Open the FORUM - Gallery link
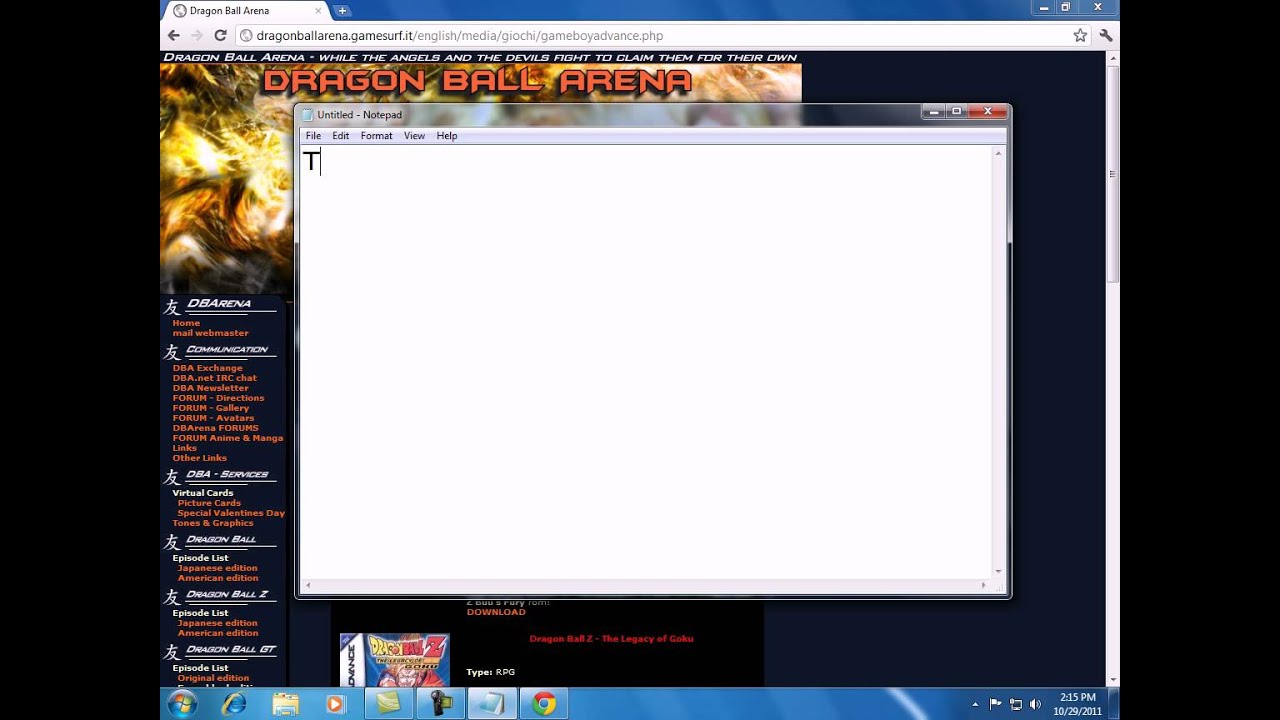Screen dimensions: 1280x720 211,408
